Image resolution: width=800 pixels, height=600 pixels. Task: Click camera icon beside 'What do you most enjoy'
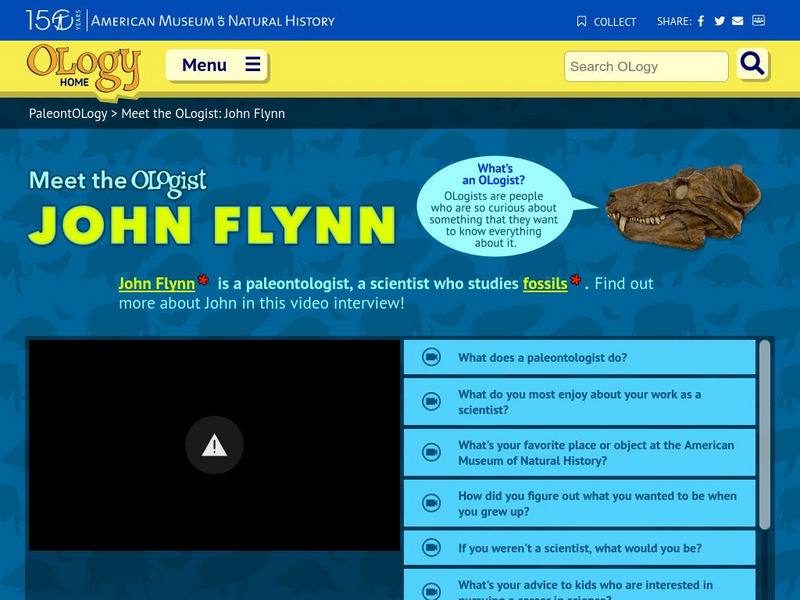tap(431, 402)
